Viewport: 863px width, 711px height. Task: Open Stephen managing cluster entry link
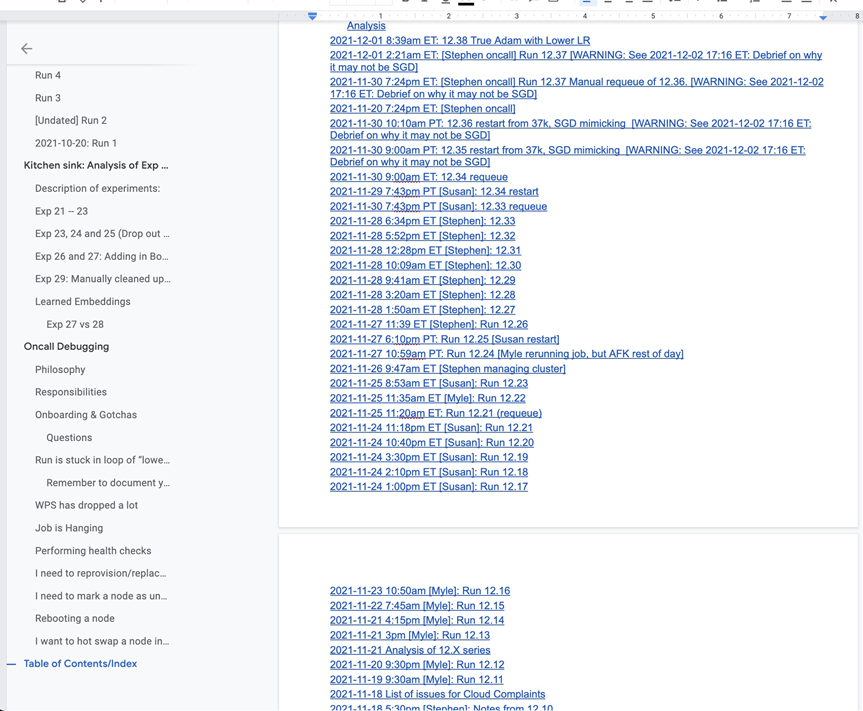tap(447, 369)
